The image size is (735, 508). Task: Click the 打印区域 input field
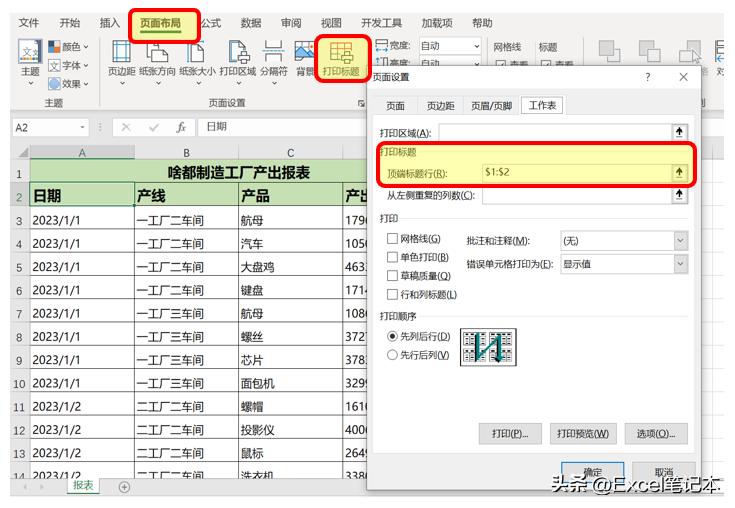coord(555,132)
